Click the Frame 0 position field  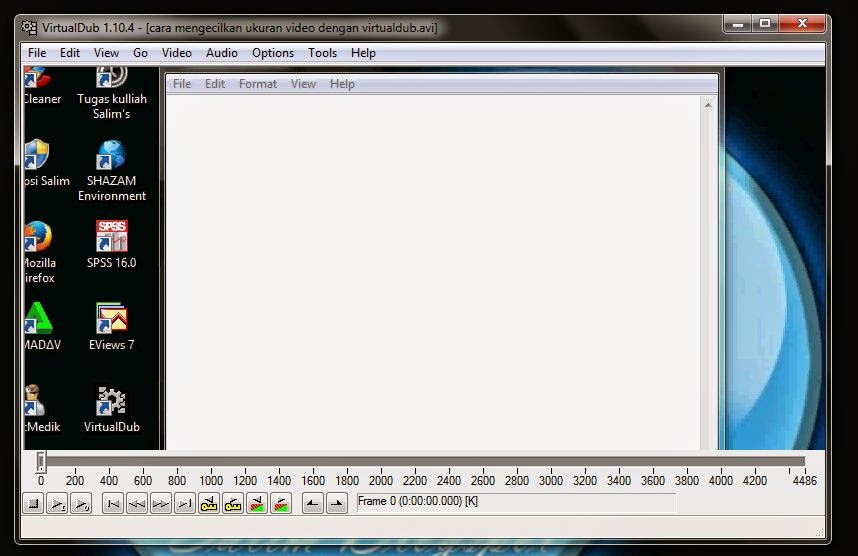click(517, 502)
